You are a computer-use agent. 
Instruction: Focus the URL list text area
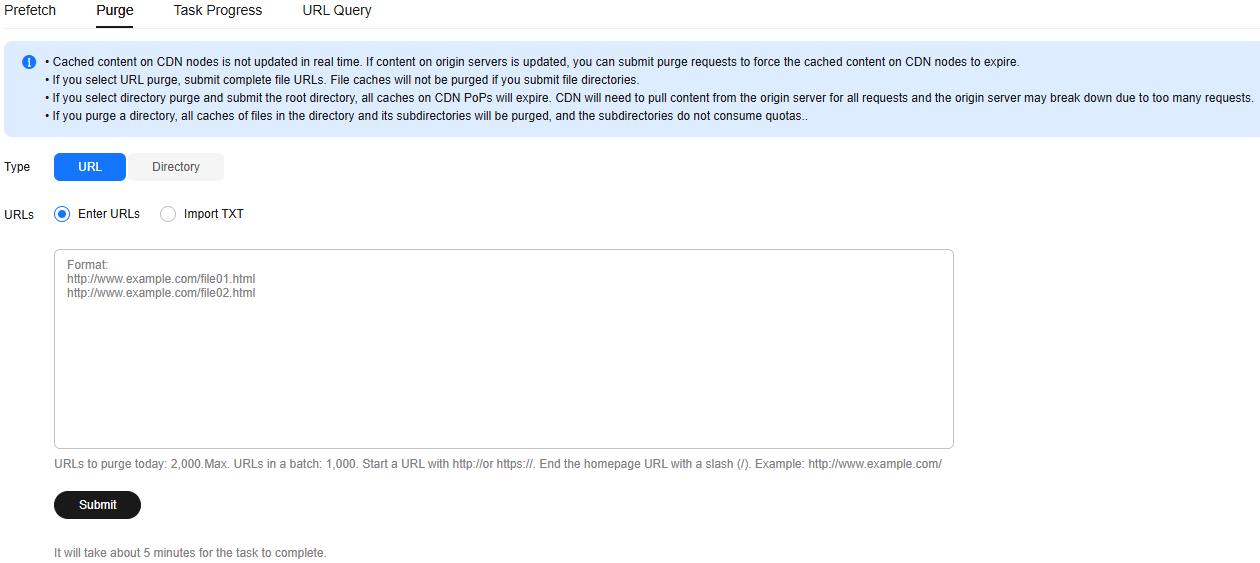coord(504,349)
